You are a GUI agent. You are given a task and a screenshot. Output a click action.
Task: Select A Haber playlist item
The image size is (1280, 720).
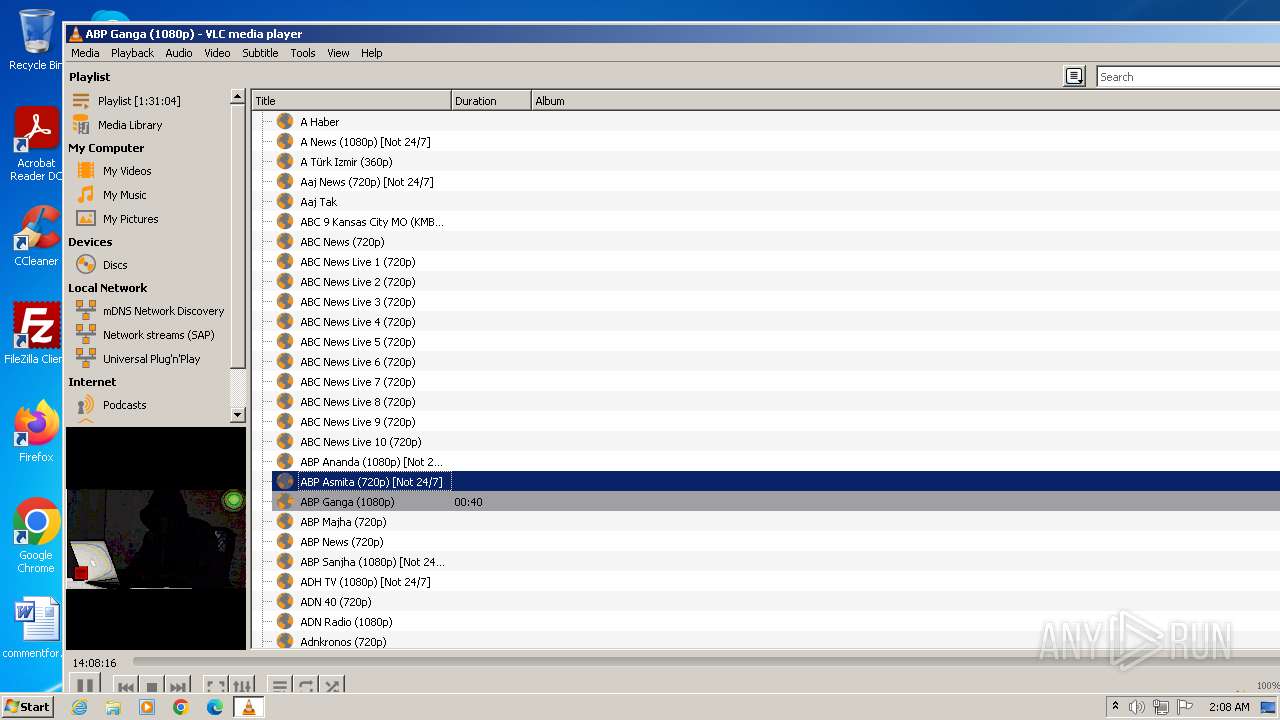click(319, 122)
